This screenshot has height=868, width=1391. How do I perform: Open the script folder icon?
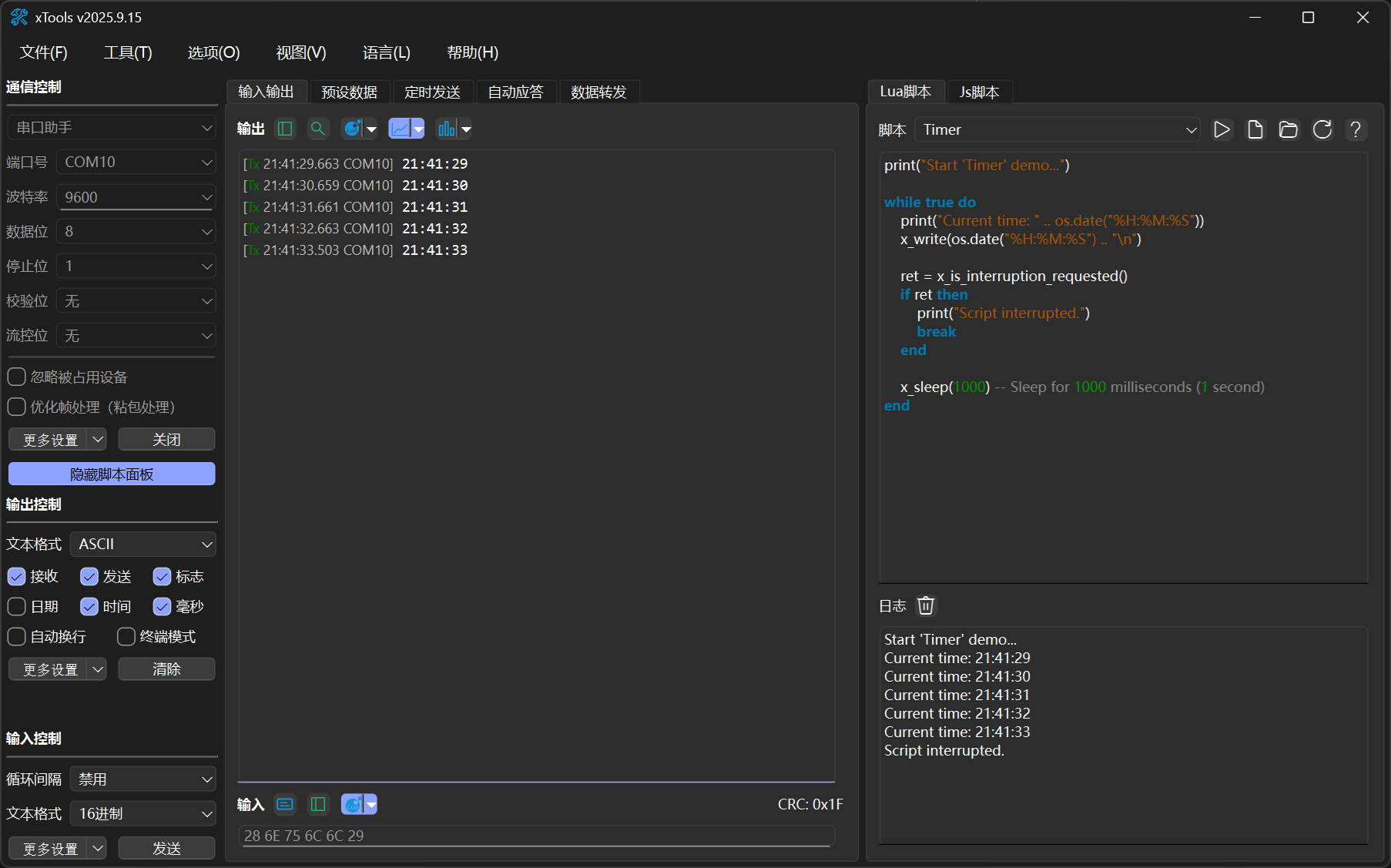[1289, 129]
